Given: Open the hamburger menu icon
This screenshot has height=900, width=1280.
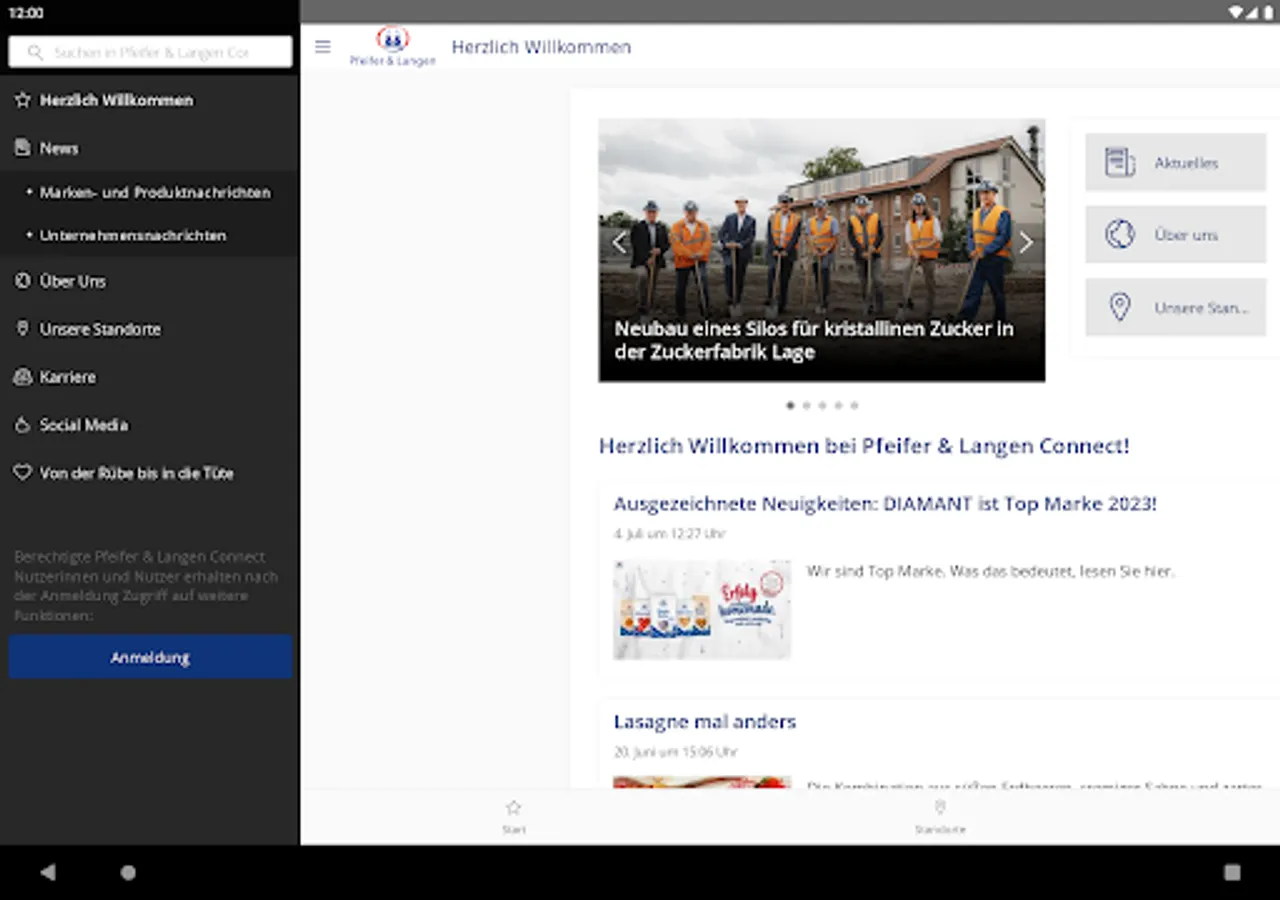Looking at the screenshot, I should (322, 47).
